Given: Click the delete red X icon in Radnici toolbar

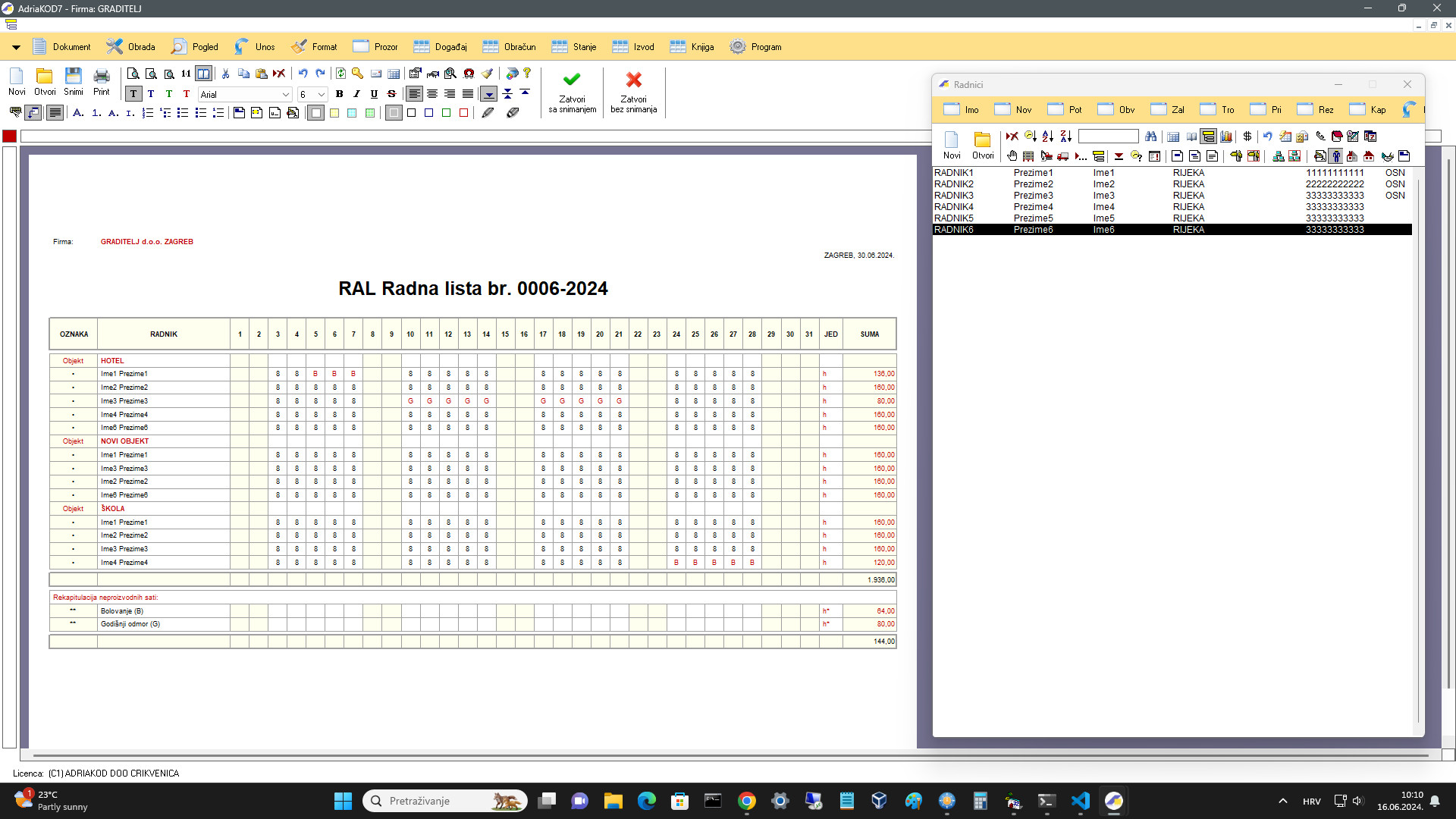Looking at the screenshot, I should tap(1012, 136).
